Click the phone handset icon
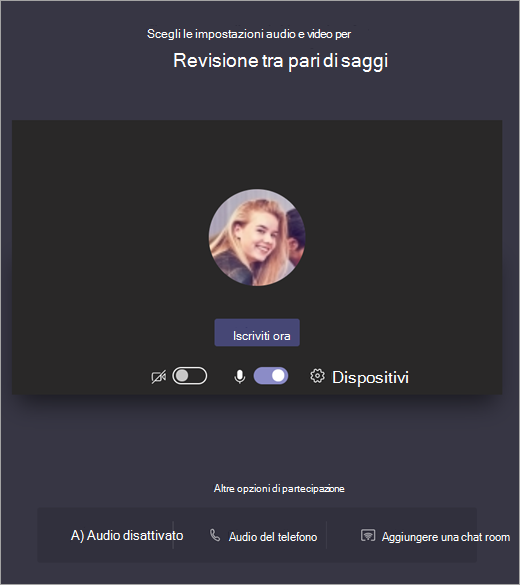 (215, 535)
